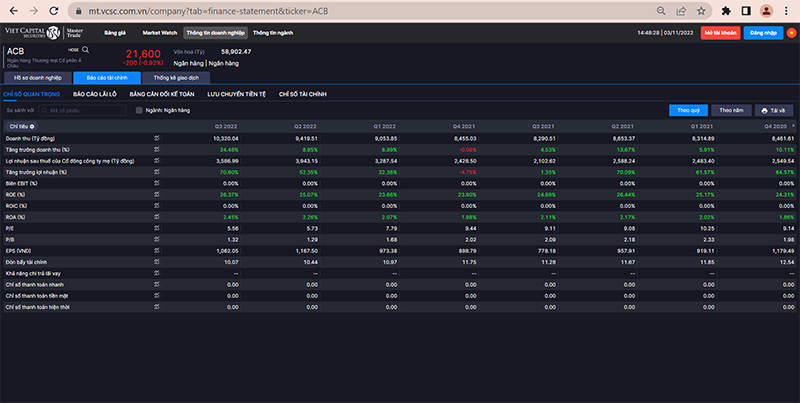Screen dimensions: 800x403
Task: Bookmark this page with the star icon
Action: [x=701, y=11]
